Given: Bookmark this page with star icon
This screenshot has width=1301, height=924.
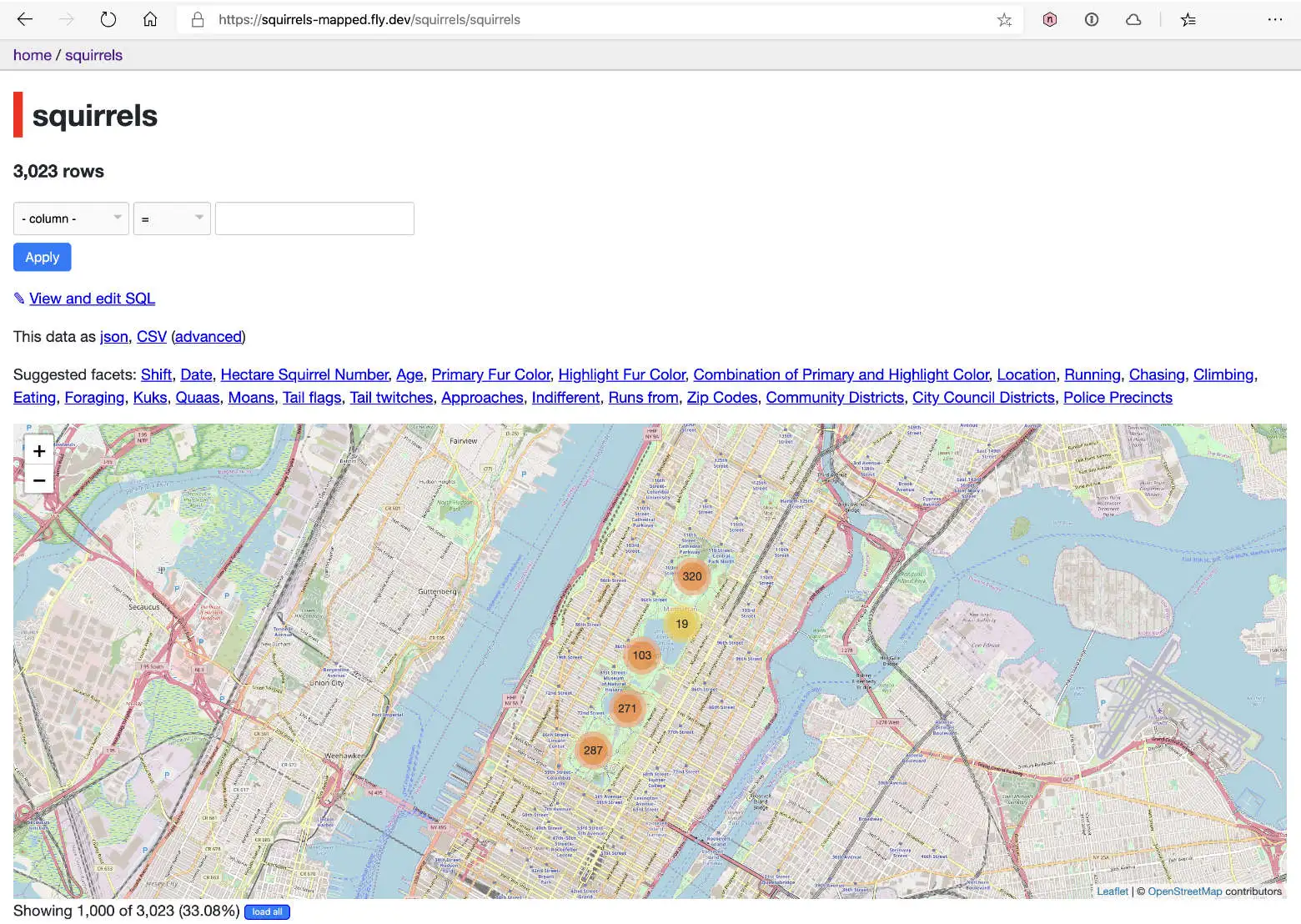Looking at the screenshot, I should point(1004,19).
